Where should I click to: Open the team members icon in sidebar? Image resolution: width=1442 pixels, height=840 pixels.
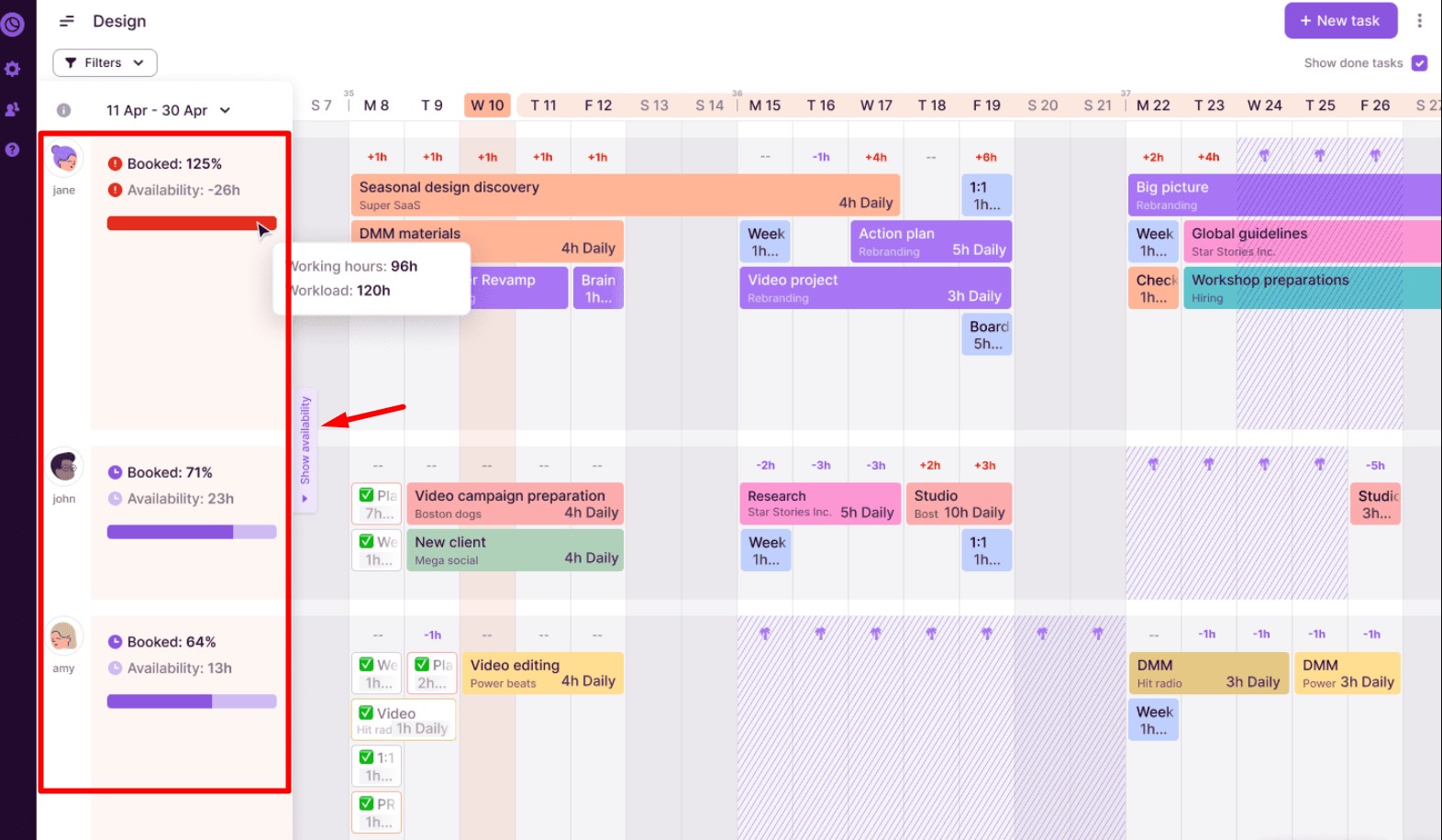[13, 109]
